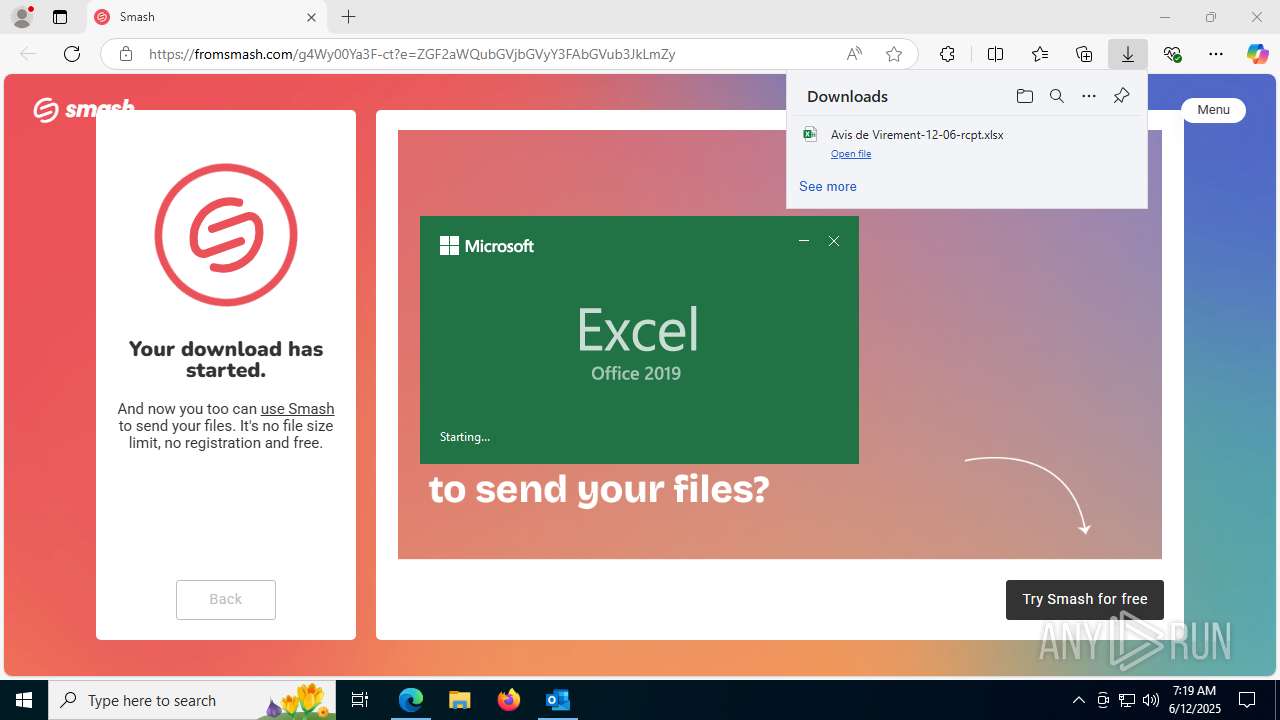The image size is (1280, 720).
Task: Adjust volume via the speaker icon
Action: tap(1150, 700)
